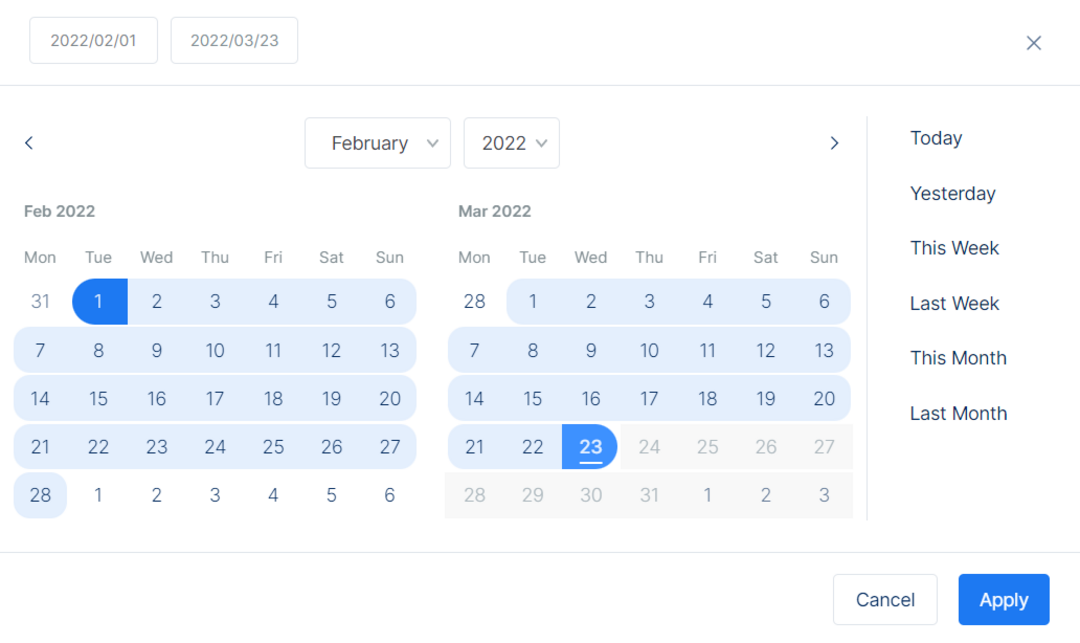Advance to next month with right arrow
The height and width of the screenshot is (643, 1080).
click(834, 143)
